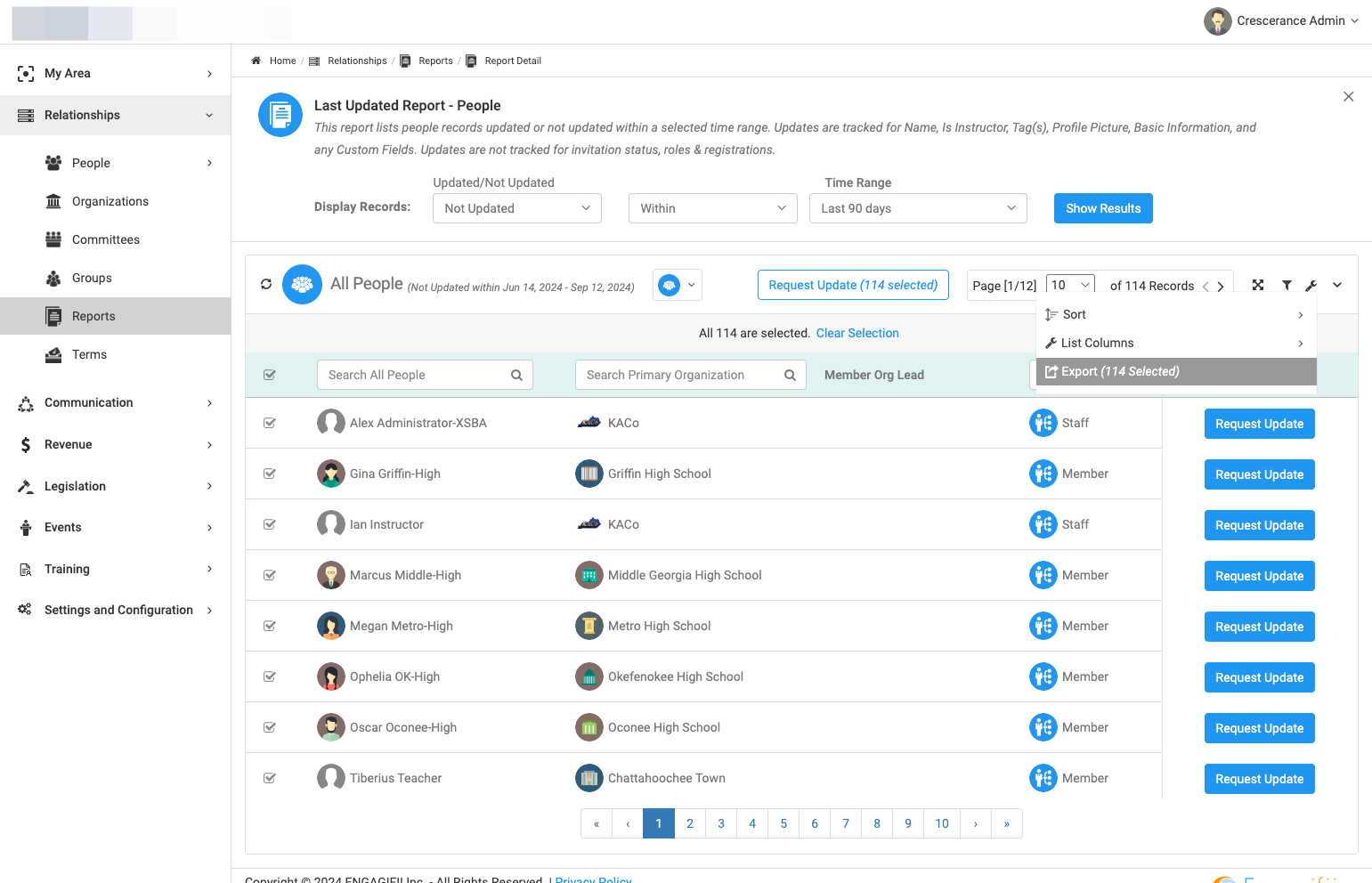The width and height of the screenshot is (1372, 883).
Task: Open the Within dropdown
Action: pos(713,208)
